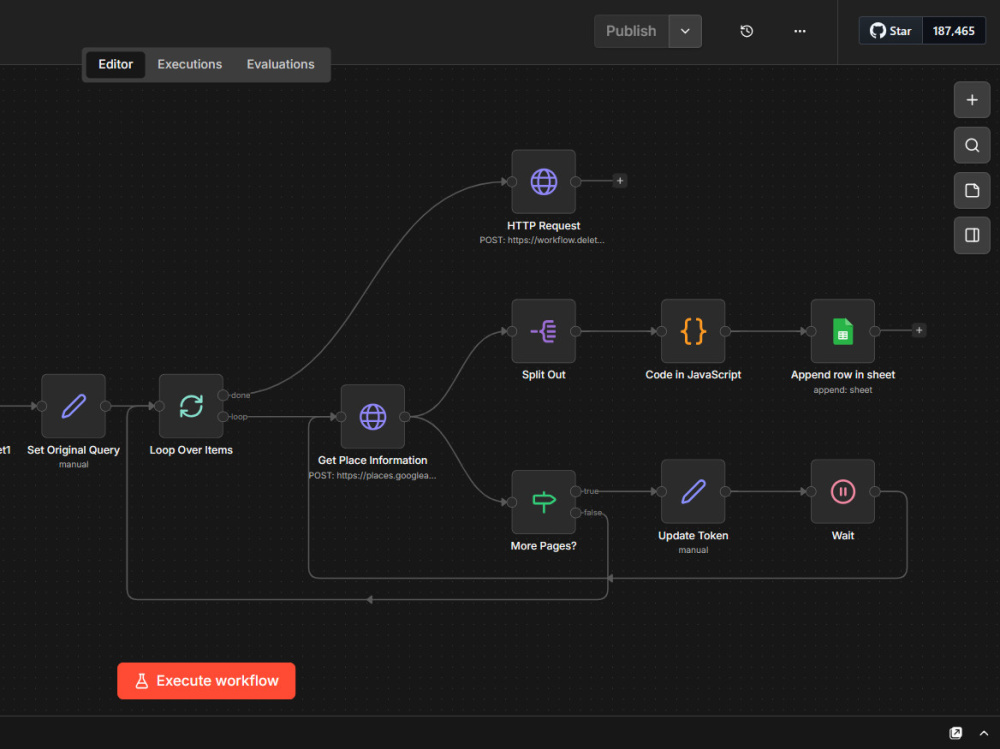This screenshot has height=749, width=1000.
Task: Click the append: sheet subtitle text
Action: pos(842,390)
